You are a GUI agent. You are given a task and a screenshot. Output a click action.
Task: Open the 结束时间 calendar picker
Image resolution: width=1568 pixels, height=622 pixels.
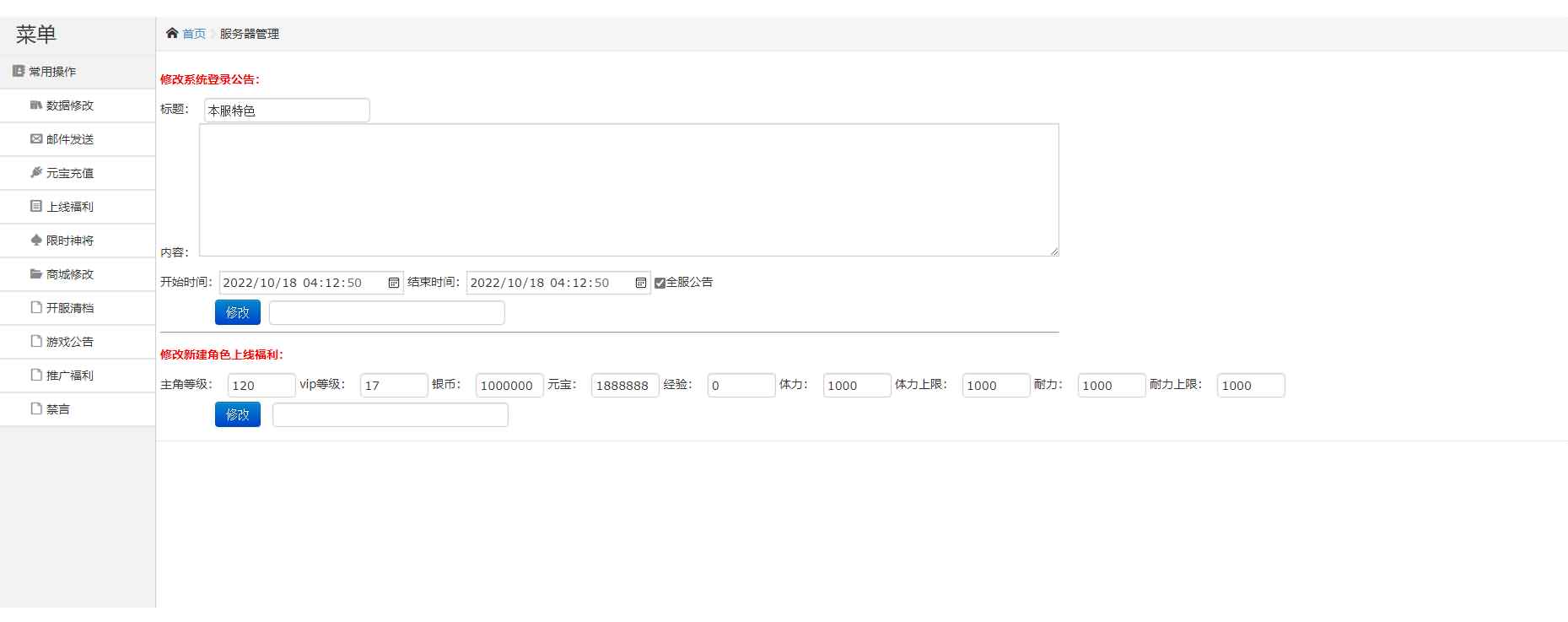tap(640, 283)
